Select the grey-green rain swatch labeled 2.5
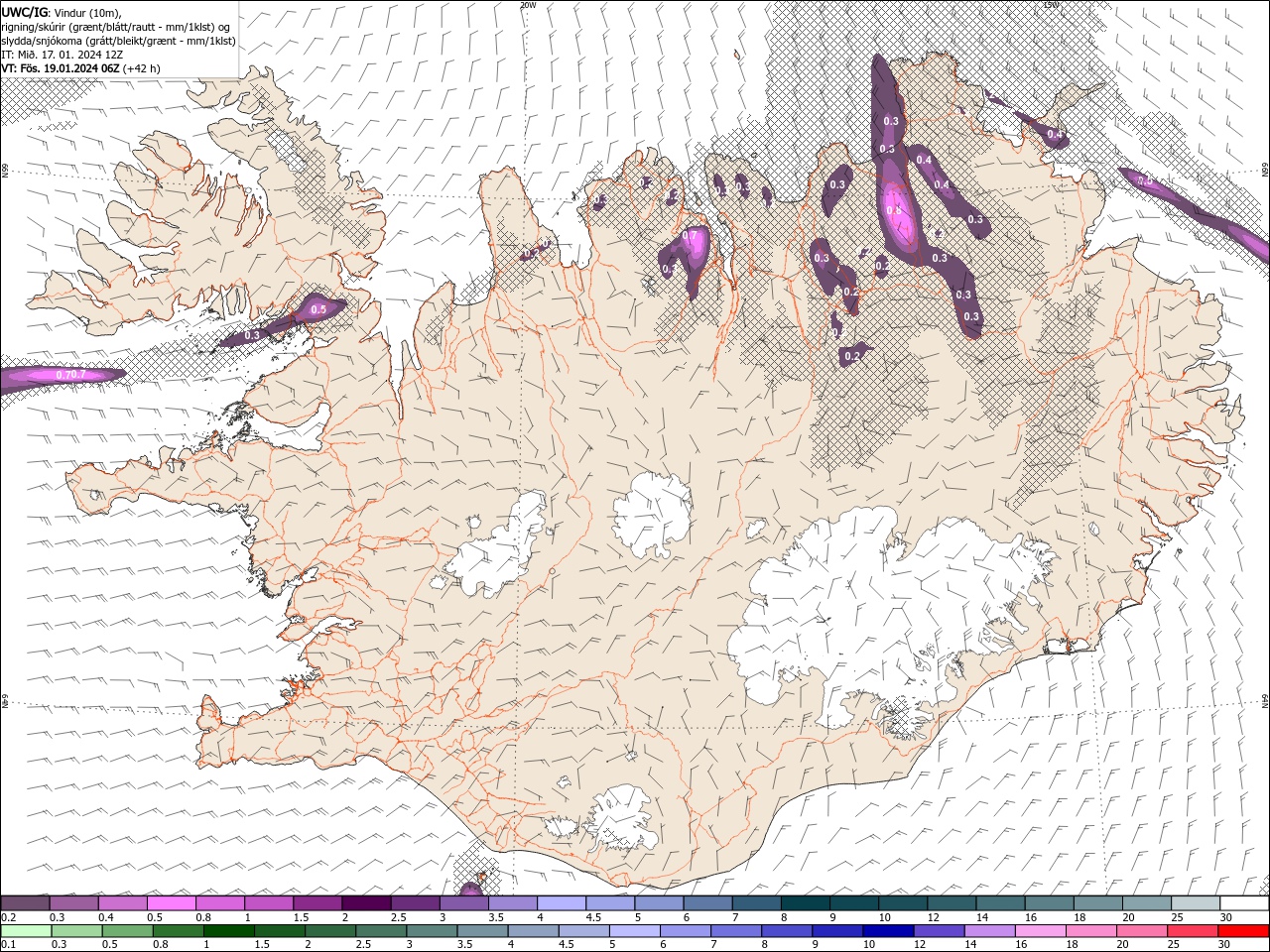 [380, 931]
